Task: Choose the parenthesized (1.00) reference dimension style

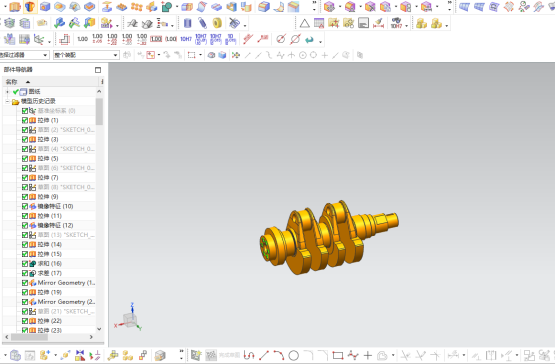Action: [171, 39]
